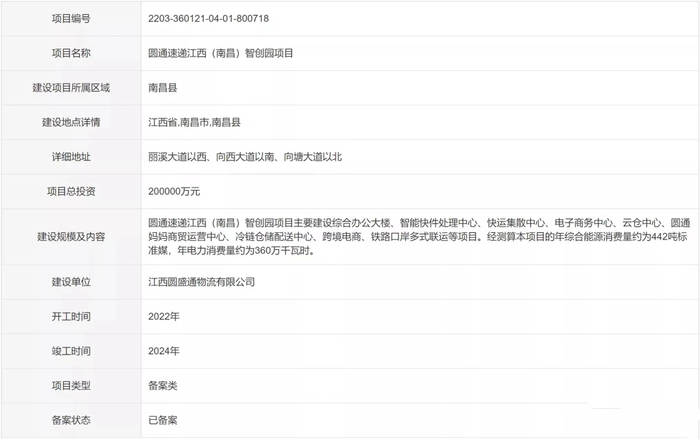Click the 建设单位 label

point(71,282)
